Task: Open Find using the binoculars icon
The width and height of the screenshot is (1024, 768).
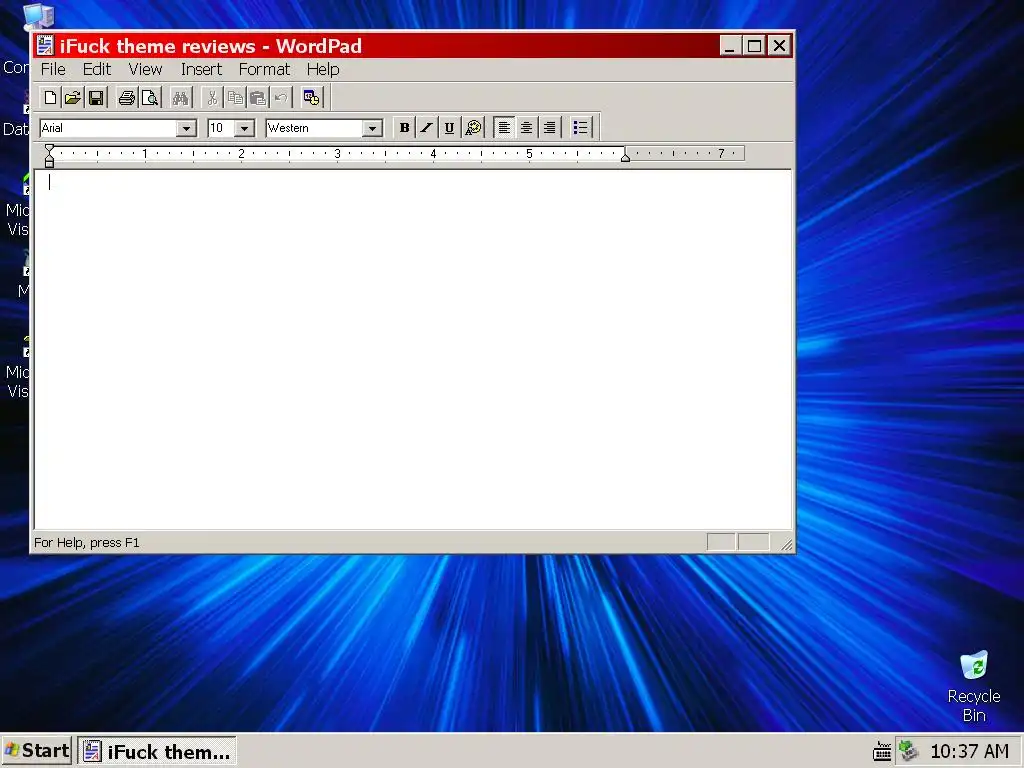Action: pos(180,98)
